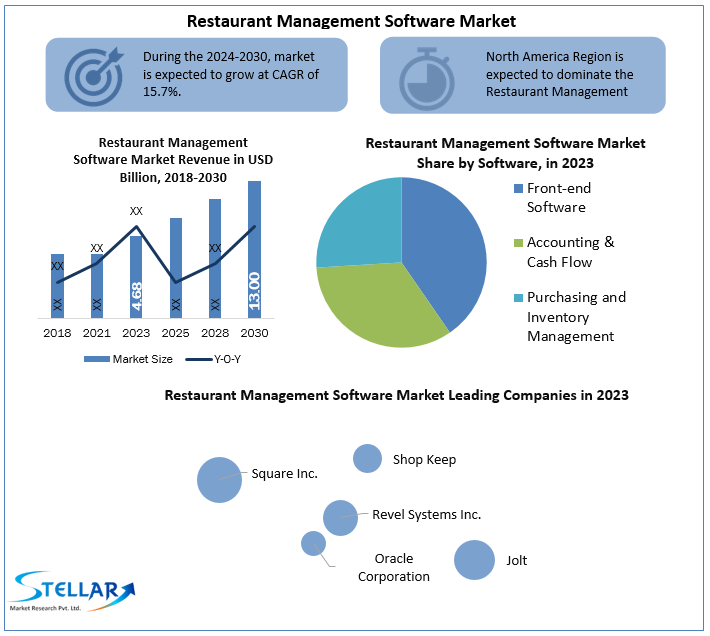Click the 'Shop Keep' label
Viewport: 710px width, 636px height.
tap(424, 459)
